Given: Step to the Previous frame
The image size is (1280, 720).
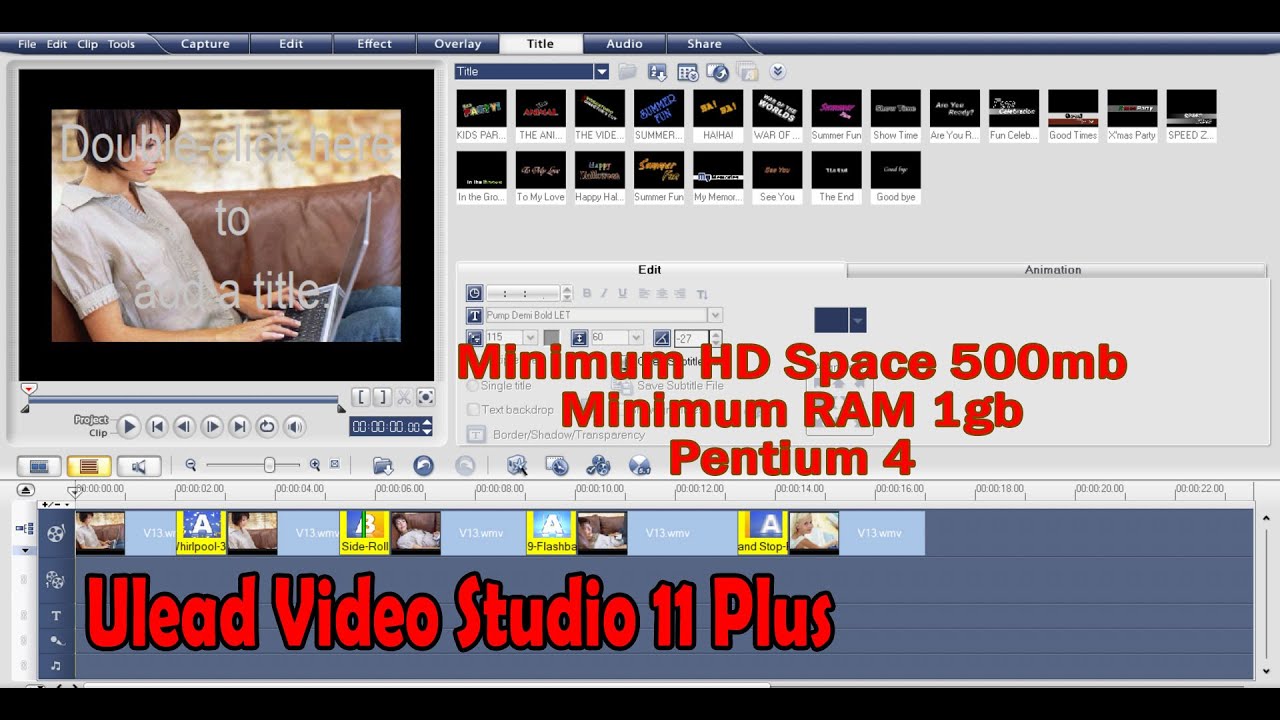Looking at the screenshot, I should (x=184, y=427).
